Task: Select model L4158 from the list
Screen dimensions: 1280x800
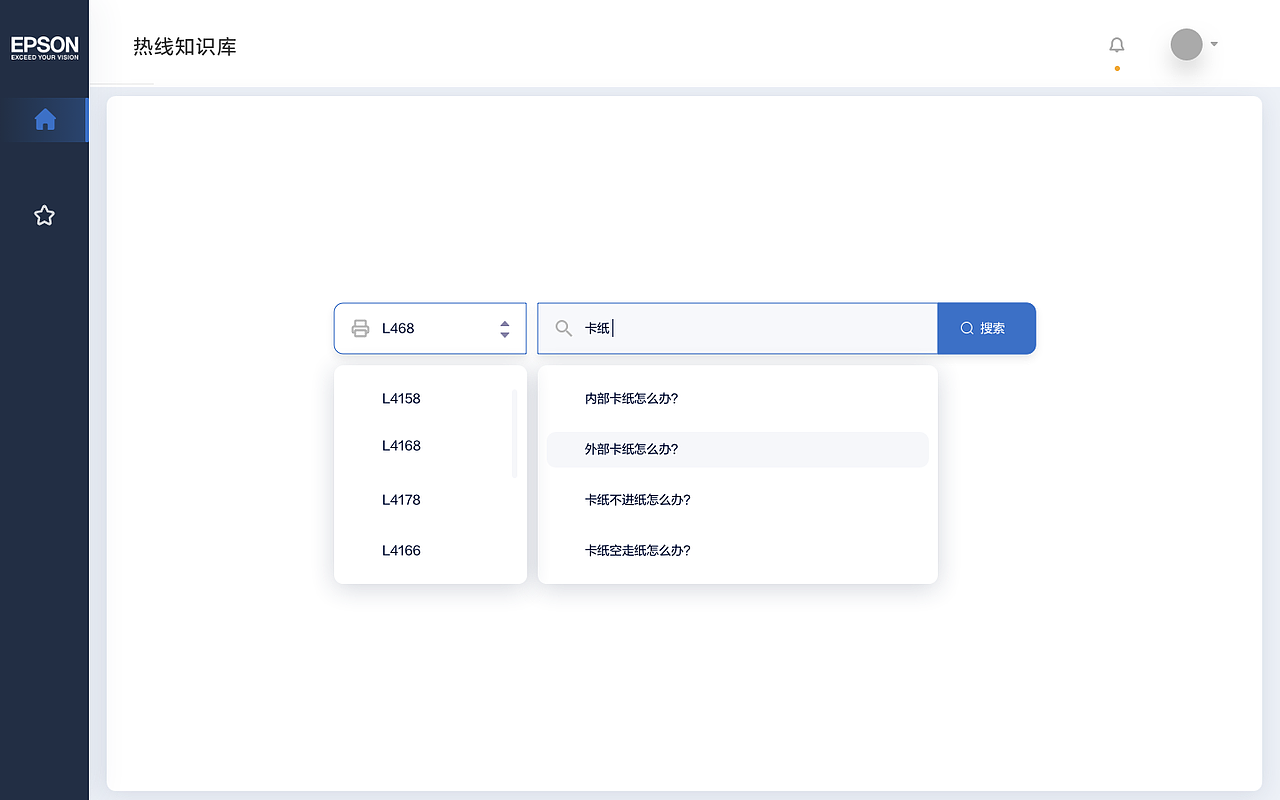Action: pos(401,398)
